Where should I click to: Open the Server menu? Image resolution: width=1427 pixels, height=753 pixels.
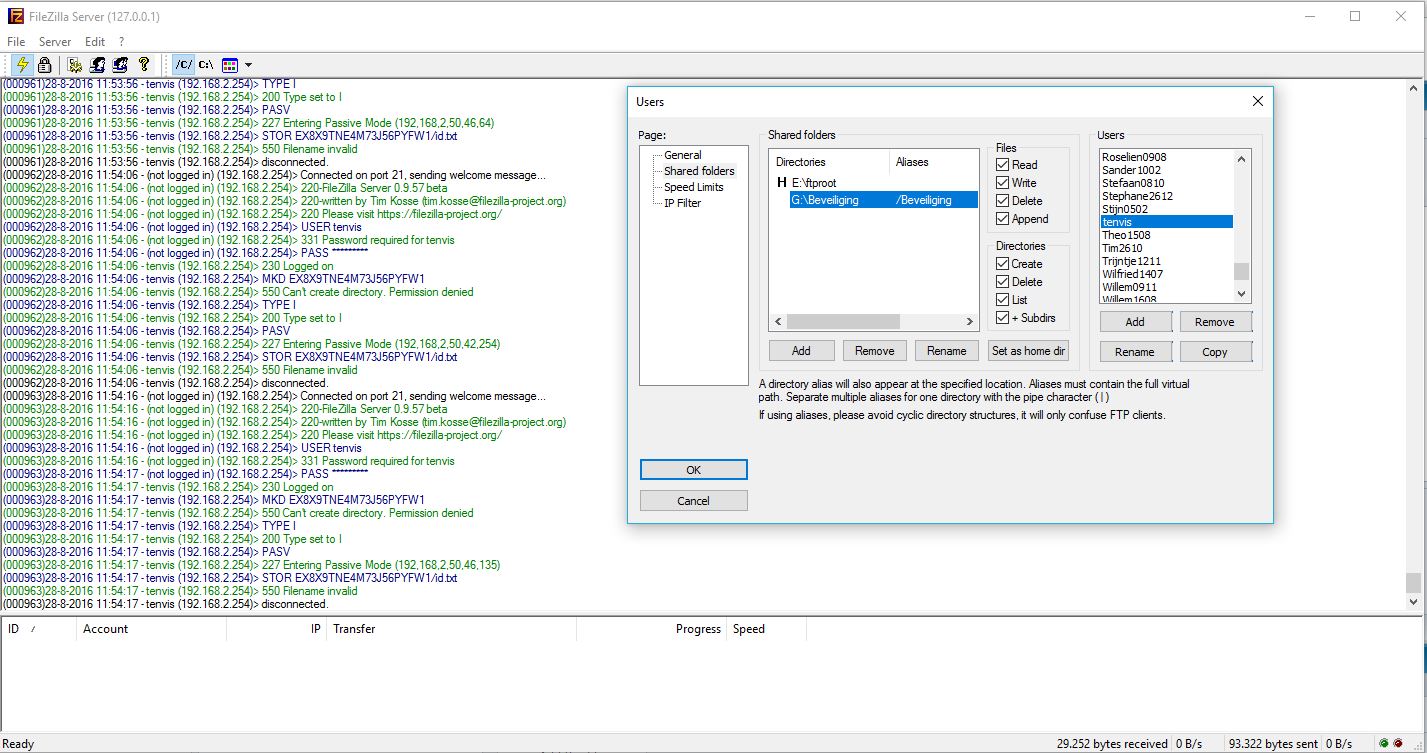click(55, 42)
